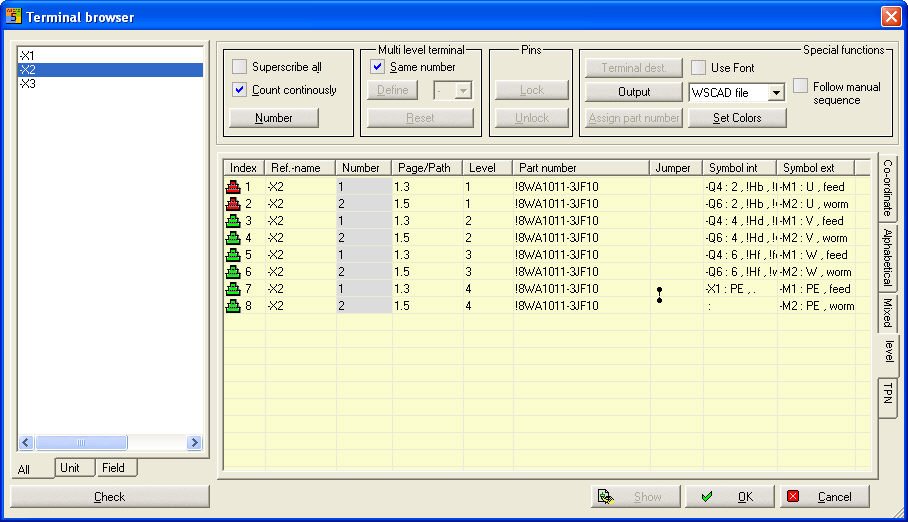Click the Terminal browser title bar app icon
This screenshot has width=908, height=522.
(13, 16)
